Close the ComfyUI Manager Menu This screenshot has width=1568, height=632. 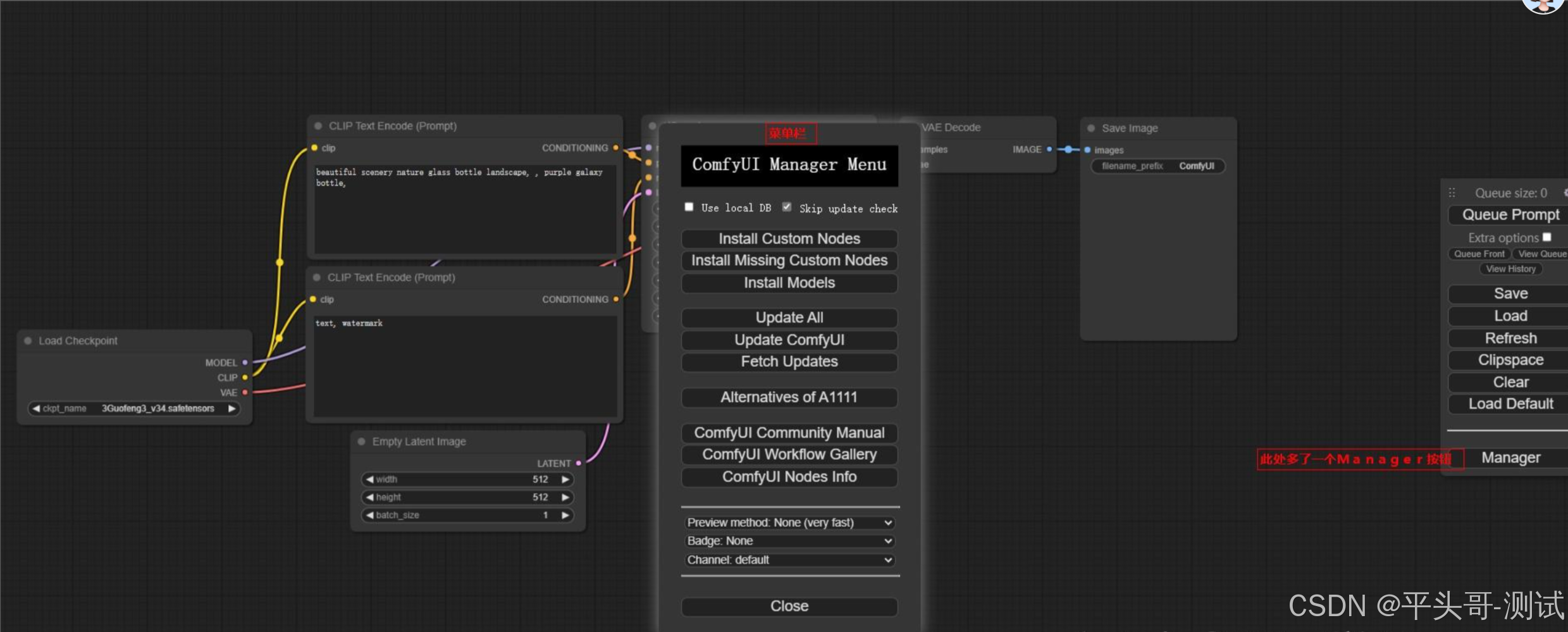point(789,606)
